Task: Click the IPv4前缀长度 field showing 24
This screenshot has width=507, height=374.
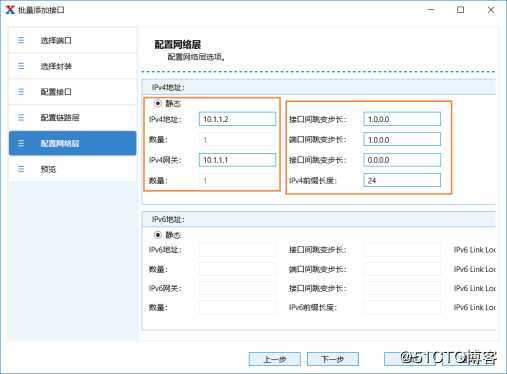Action: 402,180
